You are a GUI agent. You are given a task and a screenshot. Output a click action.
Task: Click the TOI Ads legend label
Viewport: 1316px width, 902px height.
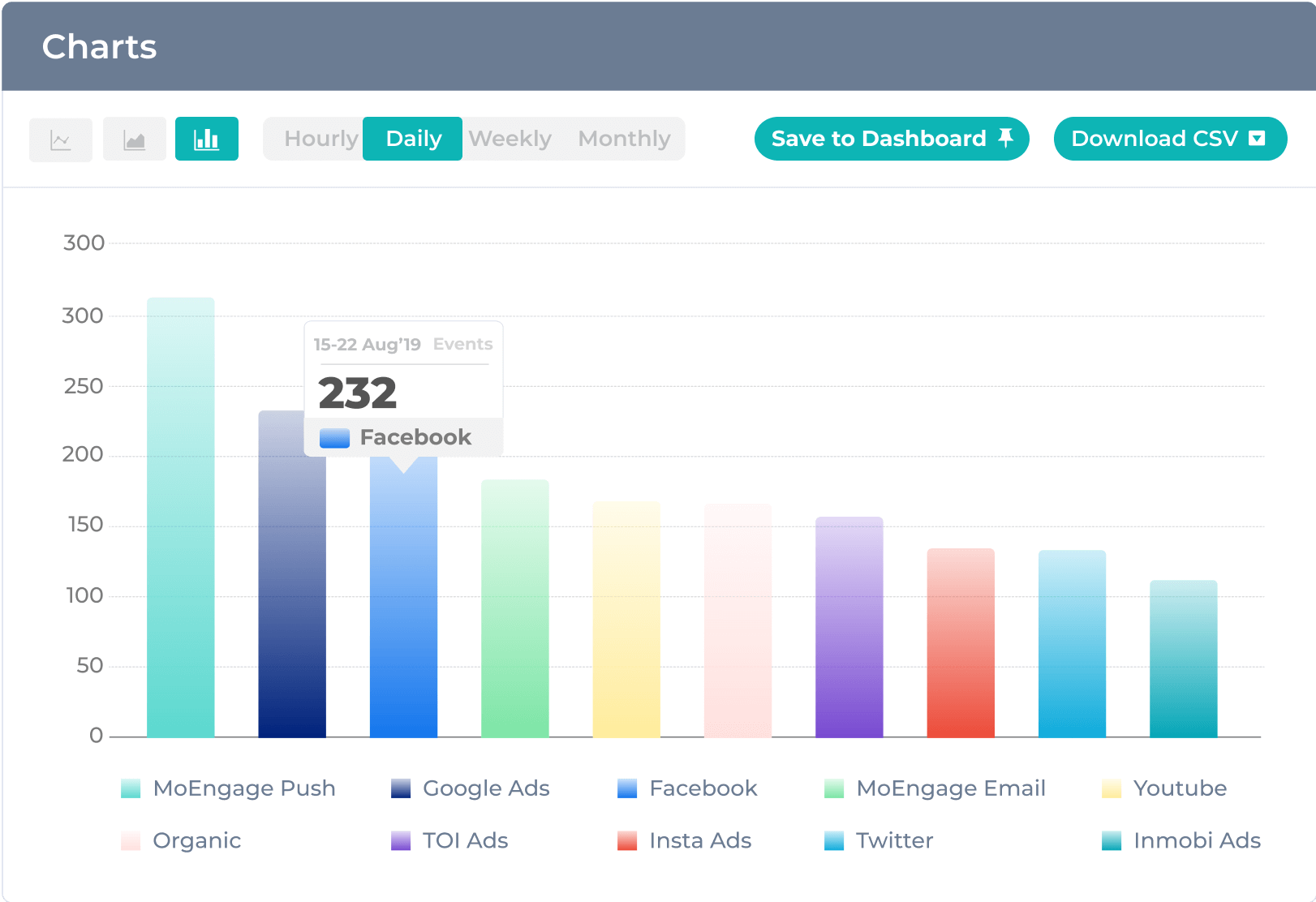[x=466, y=840]
